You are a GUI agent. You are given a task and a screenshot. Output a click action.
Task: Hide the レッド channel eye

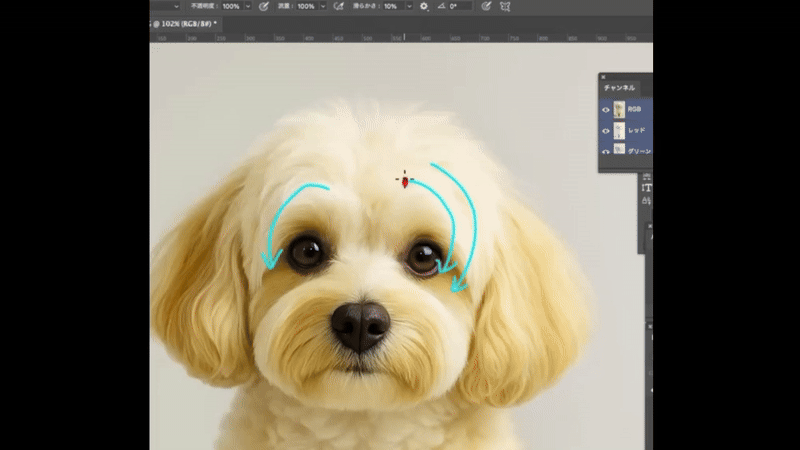(x=606, y=131)
